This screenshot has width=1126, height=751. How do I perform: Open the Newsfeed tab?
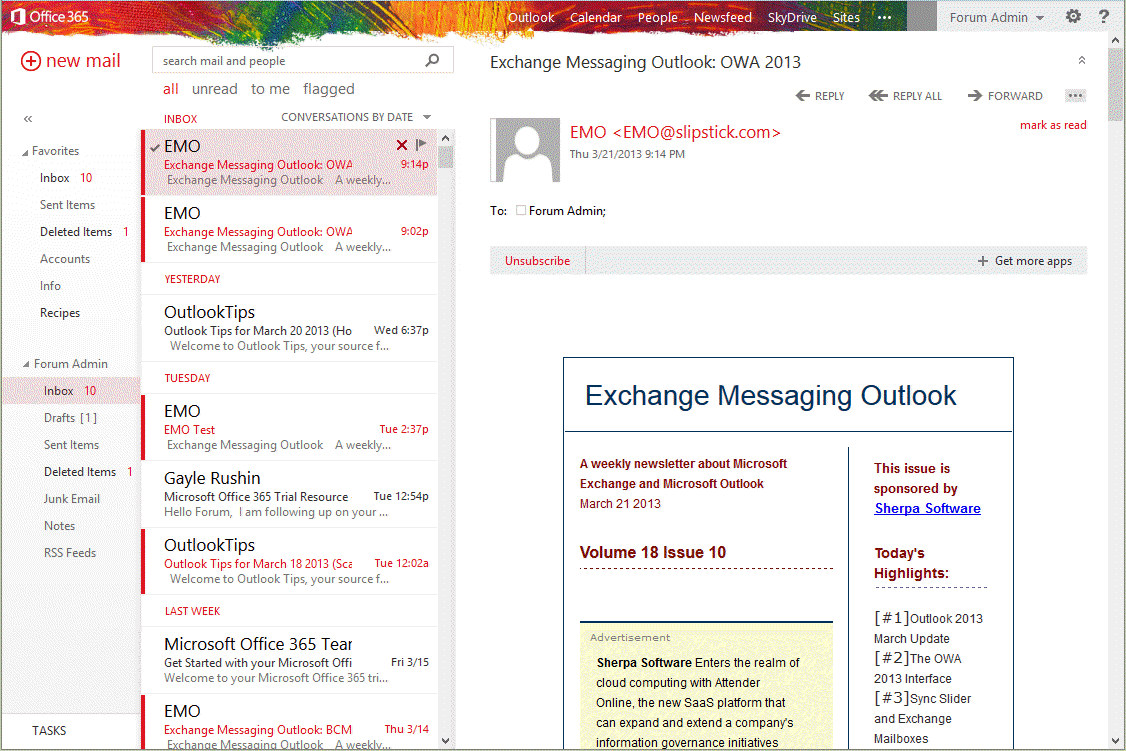point(722,17)
